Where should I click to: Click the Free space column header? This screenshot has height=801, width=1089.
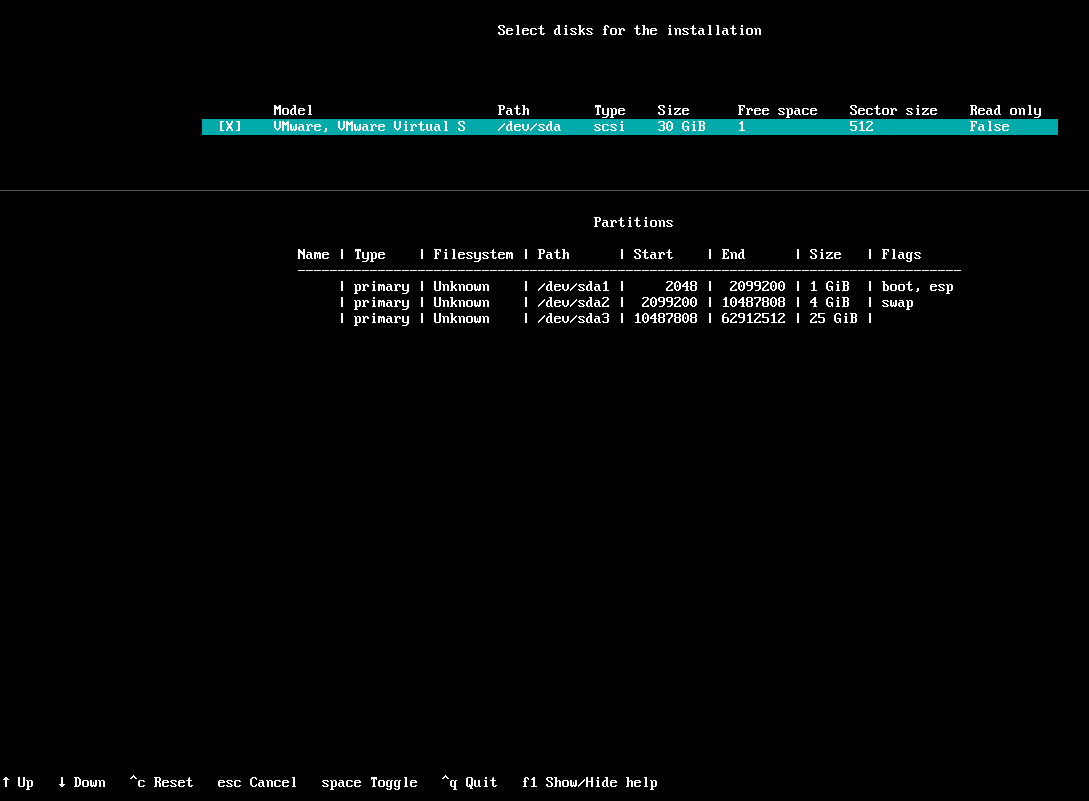tap(777, 111)
